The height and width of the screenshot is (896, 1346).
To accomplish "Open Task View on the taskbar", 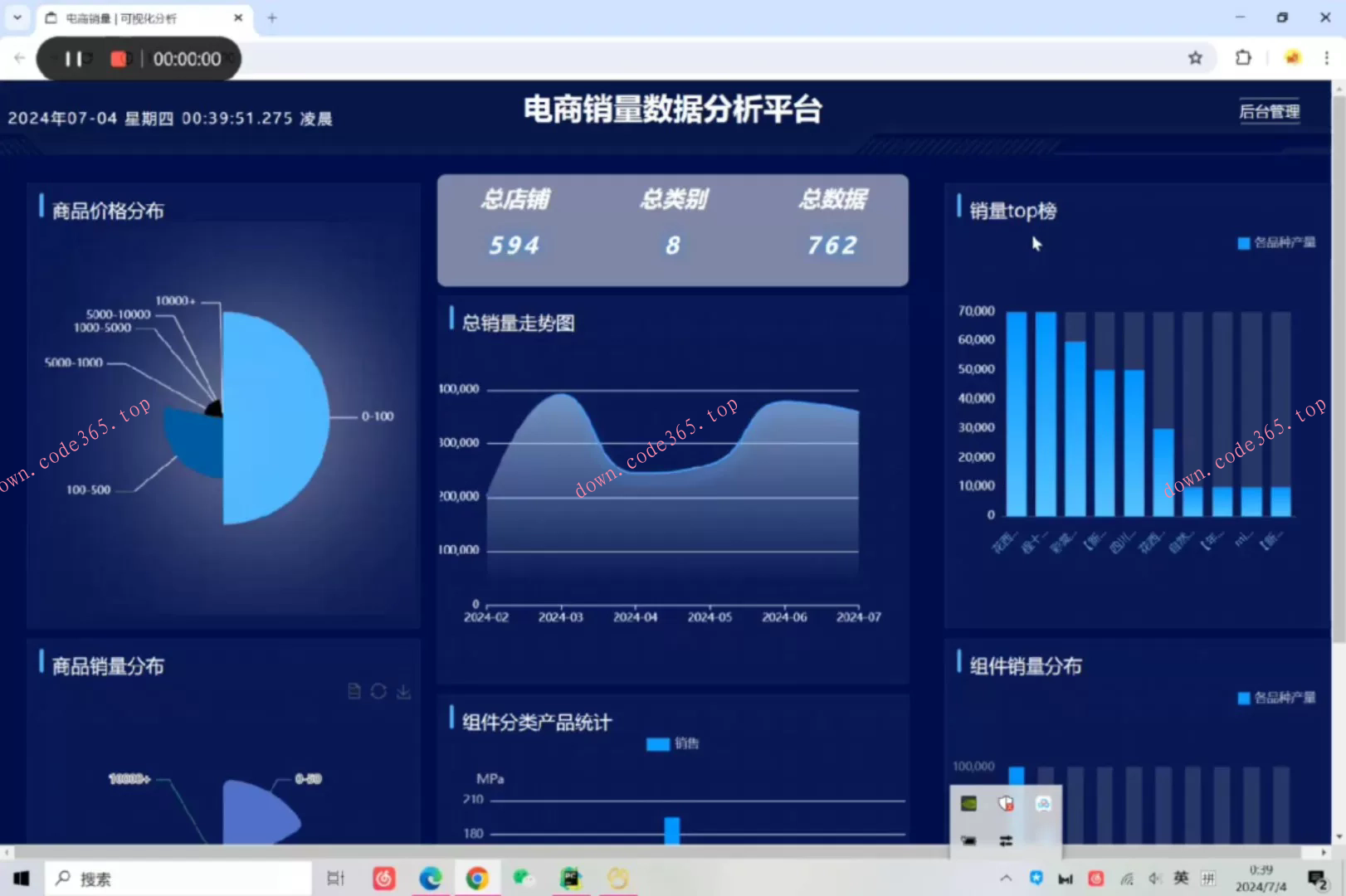I will tap(335, 878).
